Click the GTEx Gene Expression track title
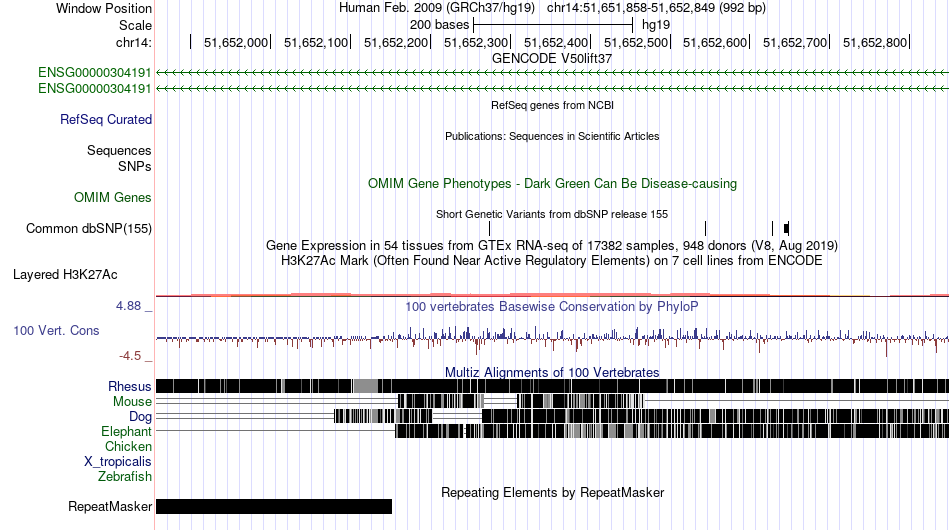 [552, 245]
